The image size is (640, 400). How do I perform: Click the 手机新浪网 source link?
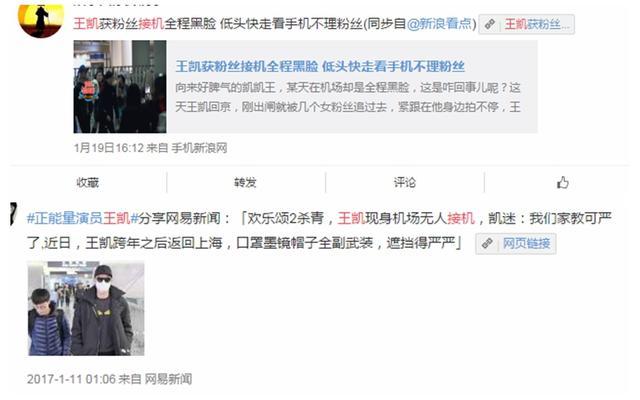coord(199,148)
